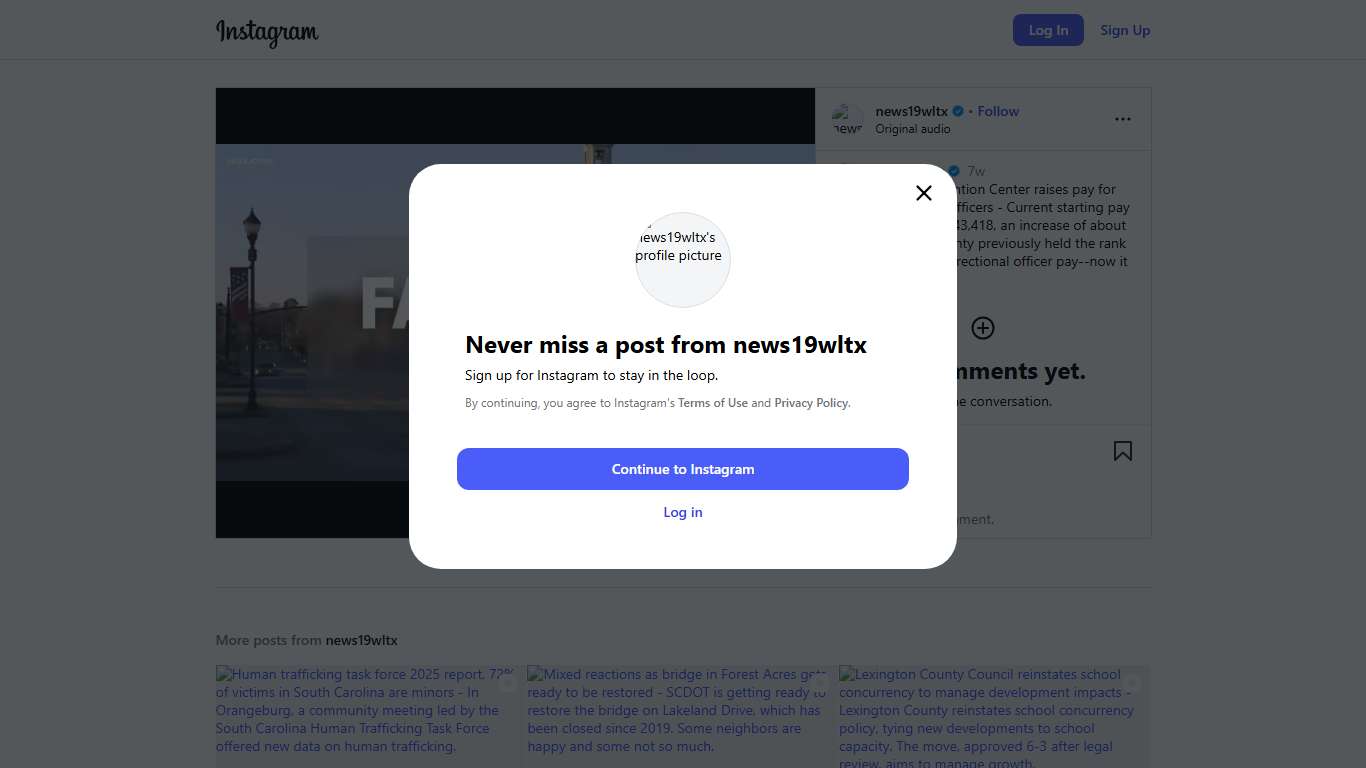The width and height of the screenshot is (1366, 768).
Task: Click the Log in link below Continue button
Action: [x=683, y=512]
